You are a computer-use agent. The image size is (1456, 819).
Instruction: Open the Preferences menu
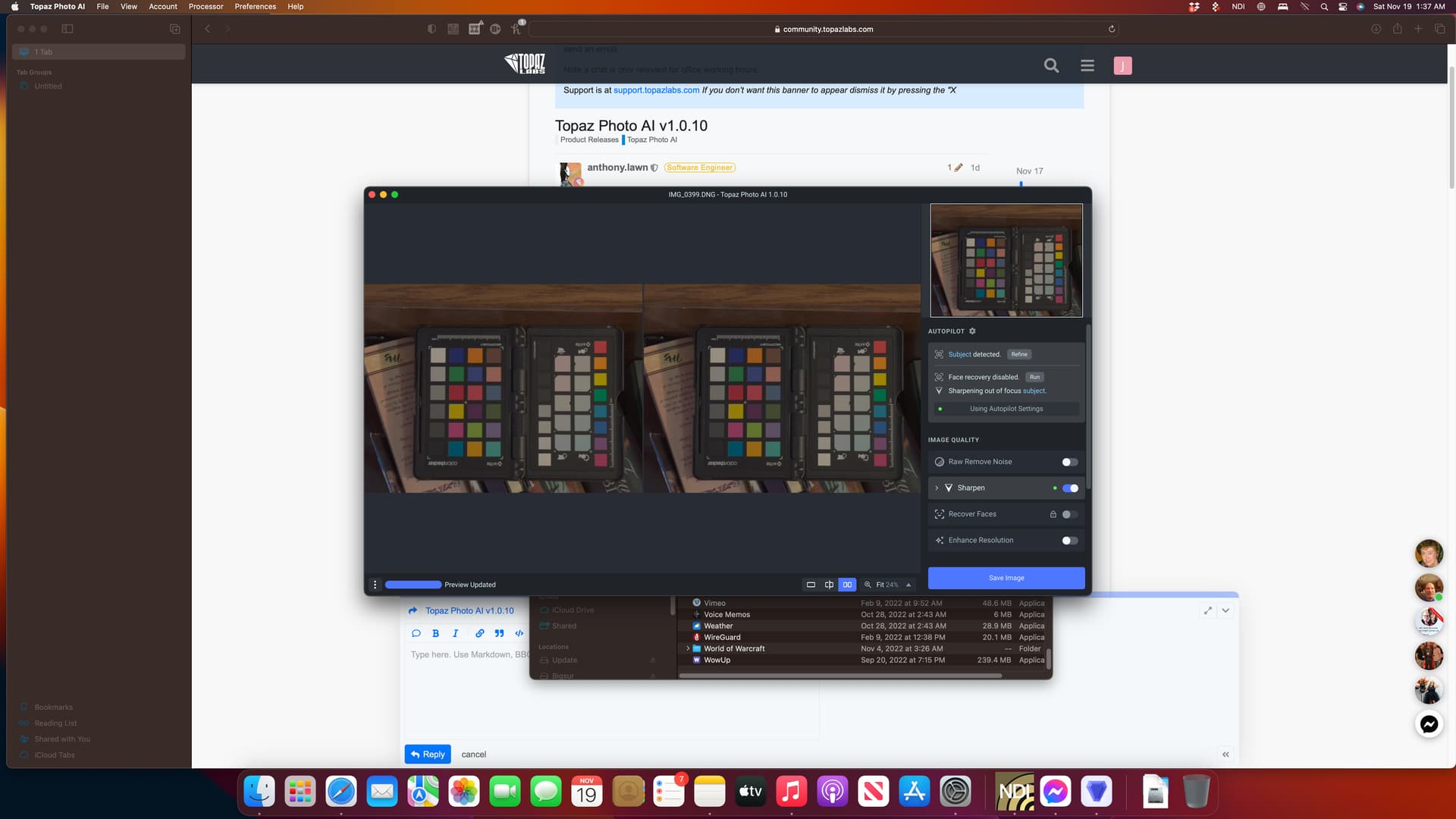(x=255, y=6)
